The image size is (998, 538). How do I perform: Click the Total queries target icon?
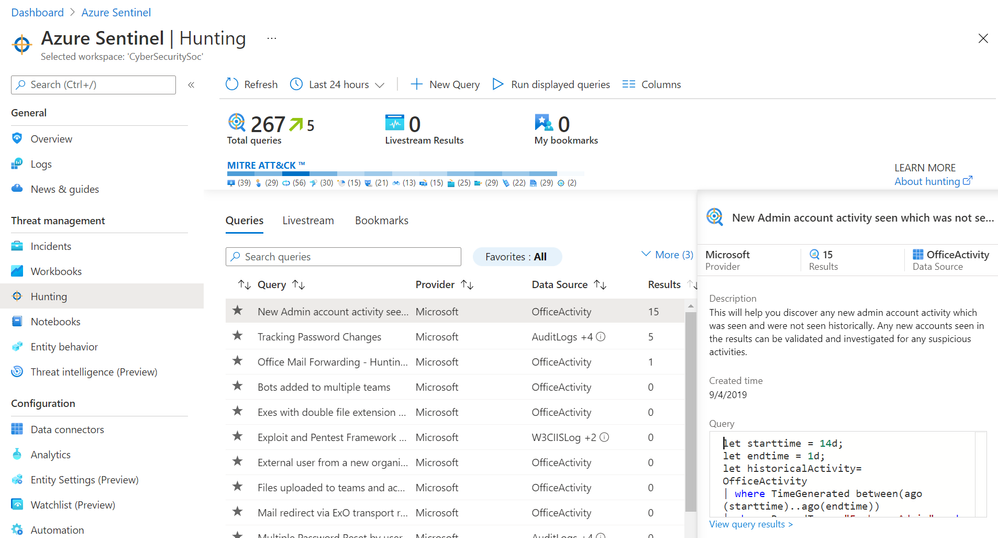point(236,122)
